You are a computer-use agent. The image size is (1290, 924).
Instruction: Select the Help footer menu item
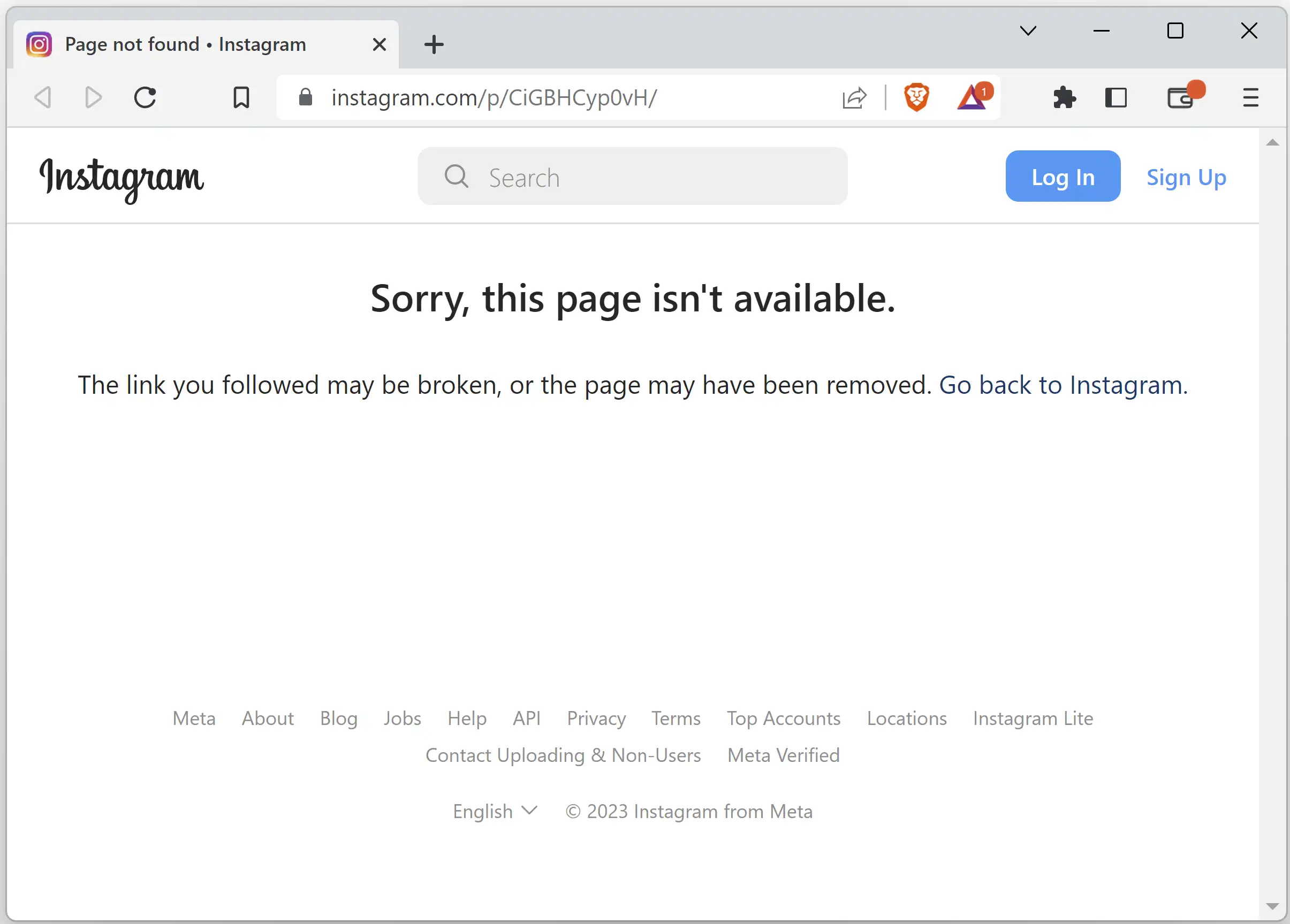(467, 718)
